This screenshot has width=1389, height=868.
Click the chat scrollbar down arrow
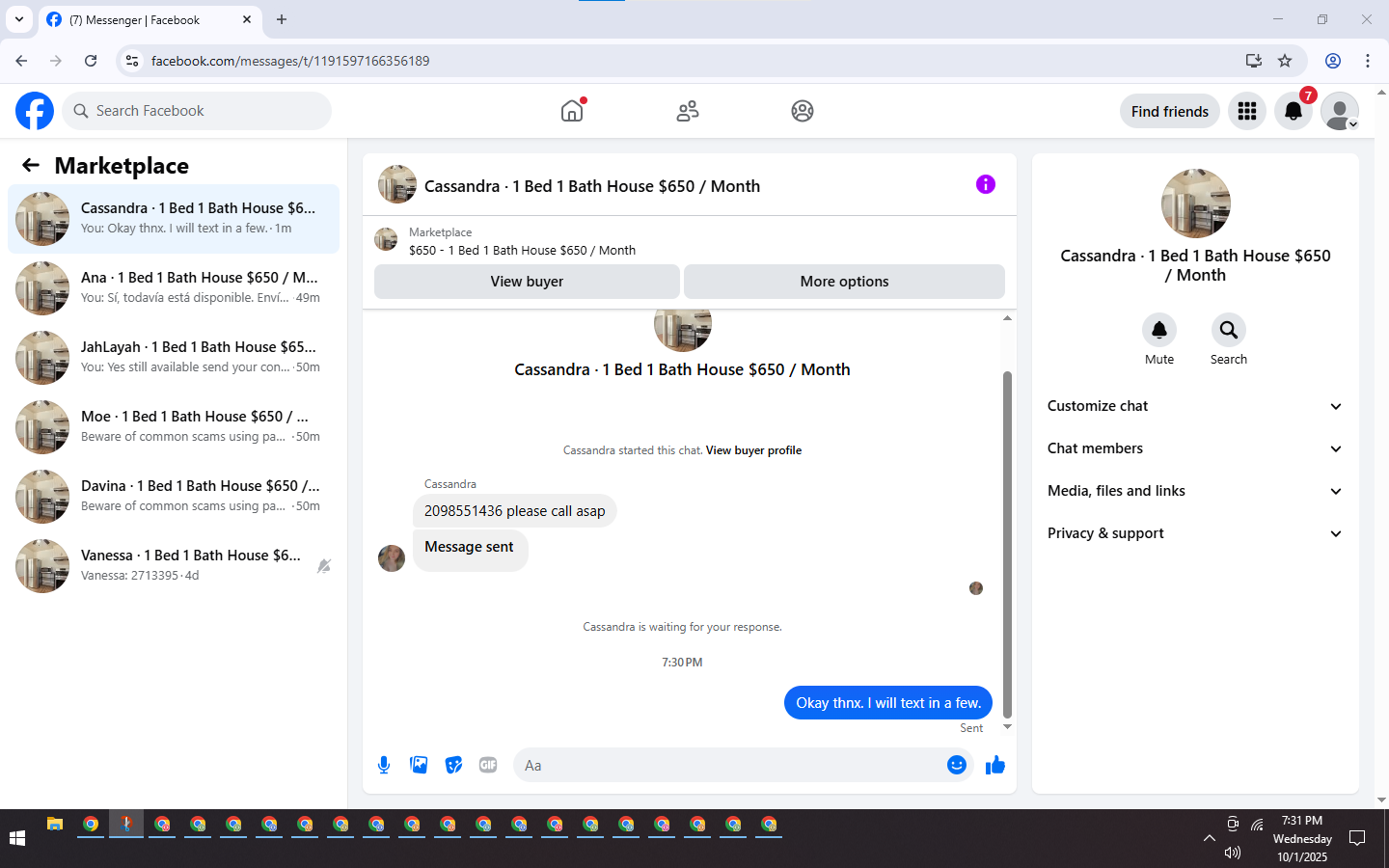pyautogui.click(x=1007, y=727)
